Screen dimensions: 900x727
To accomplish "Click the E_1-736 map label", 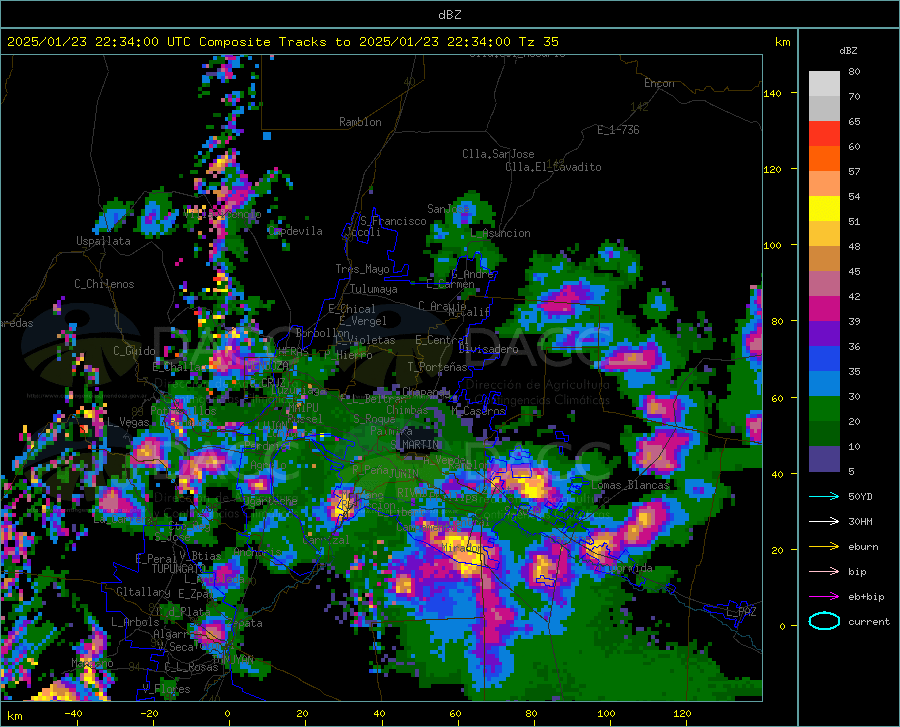I will click(x=618, y=130).
